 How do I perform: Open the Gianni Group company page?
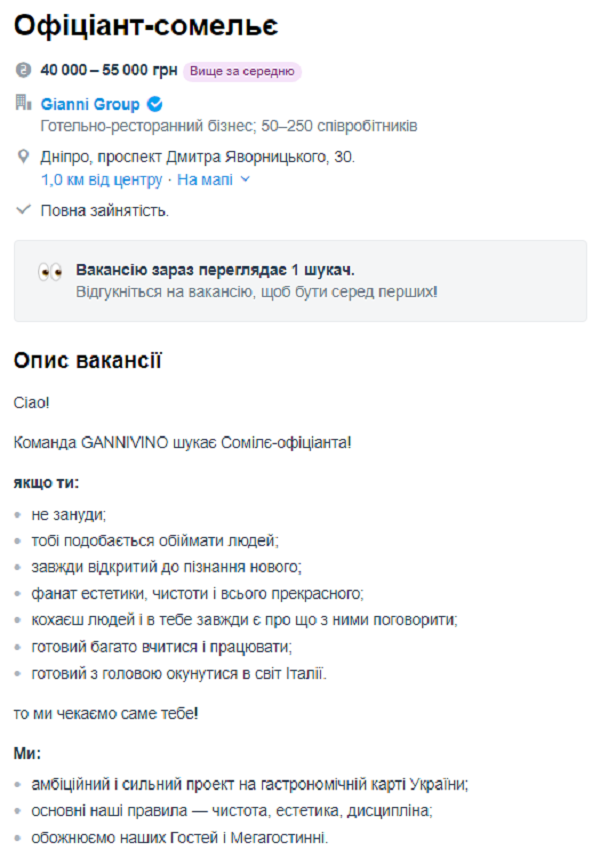coord(90,104)
